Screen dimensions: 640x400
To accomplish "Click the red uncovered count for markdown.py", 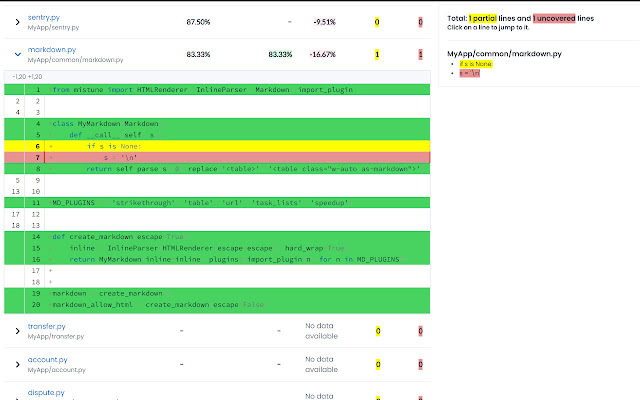I will coord(420,54).
